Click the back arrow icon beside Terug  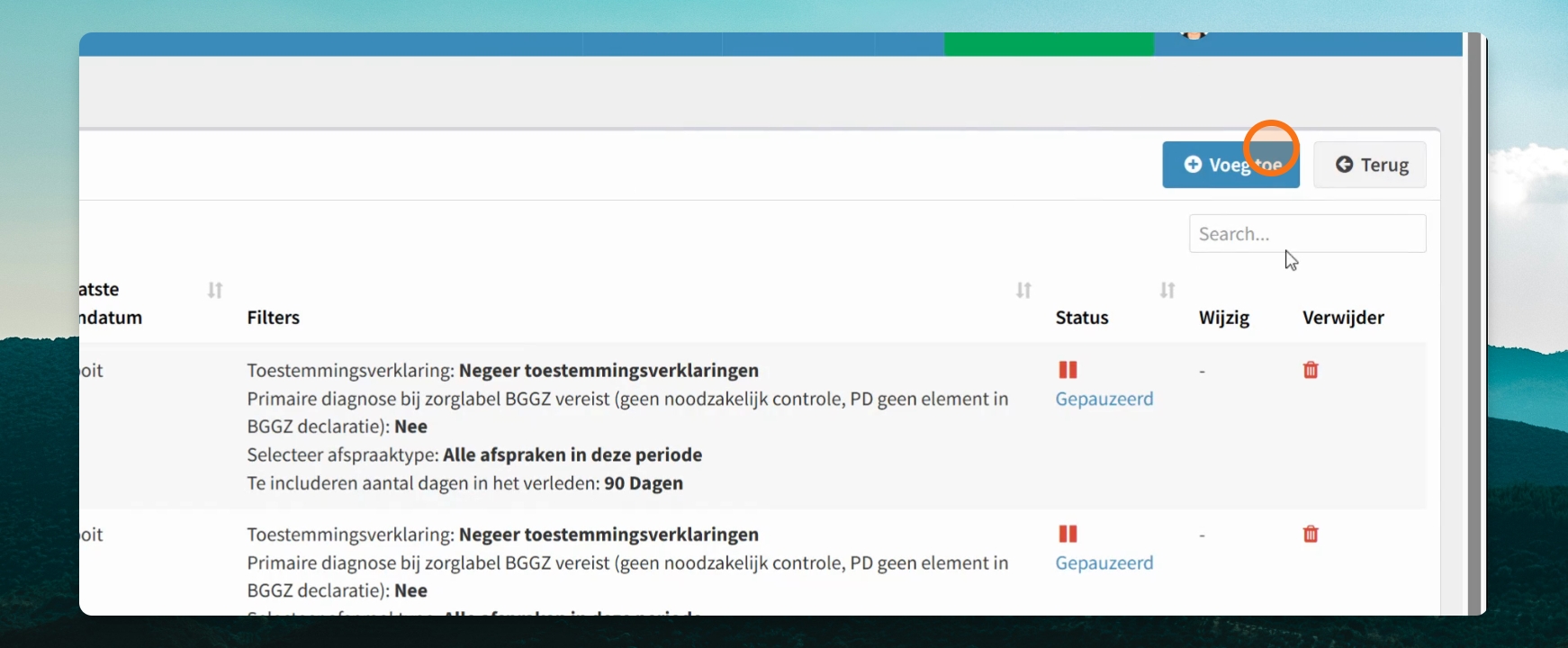(1344, 165)
